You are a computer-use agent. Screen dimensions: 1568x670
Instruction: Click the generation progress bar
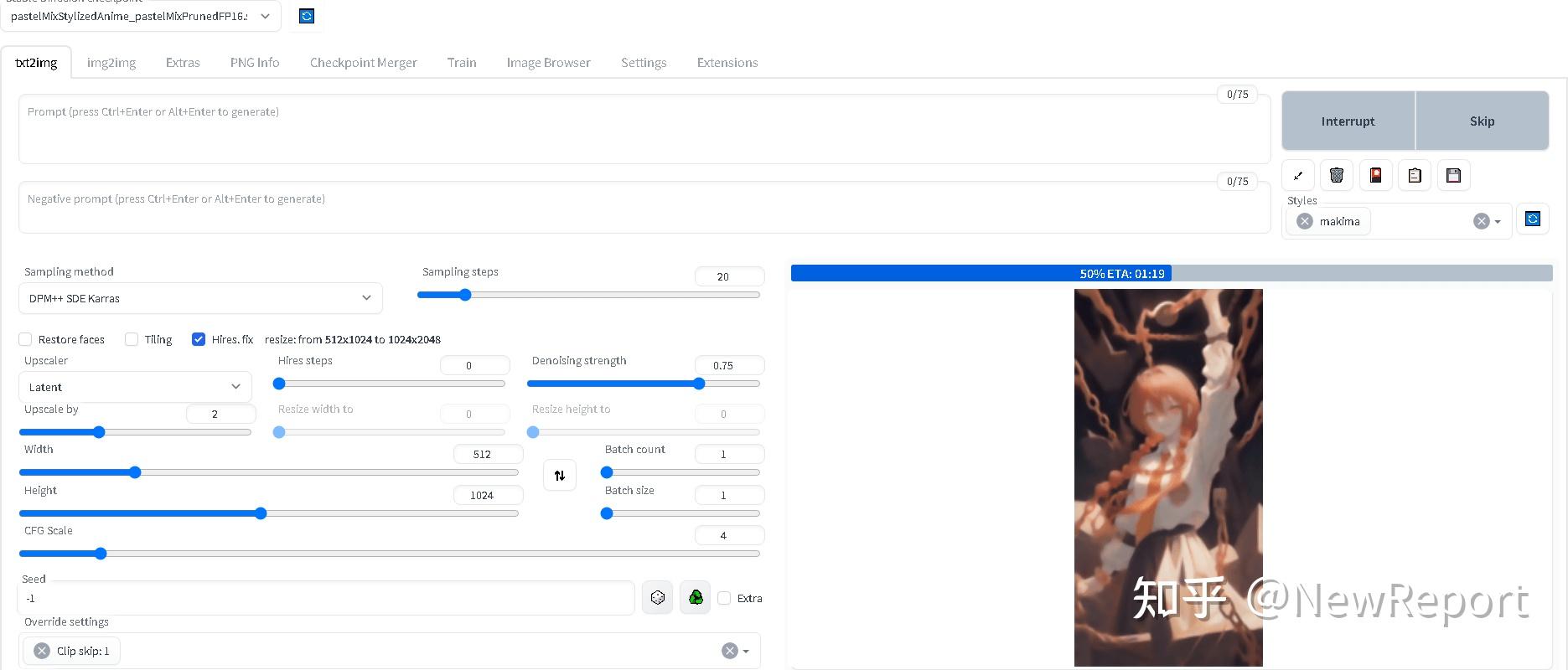(x=1172, y=273)
